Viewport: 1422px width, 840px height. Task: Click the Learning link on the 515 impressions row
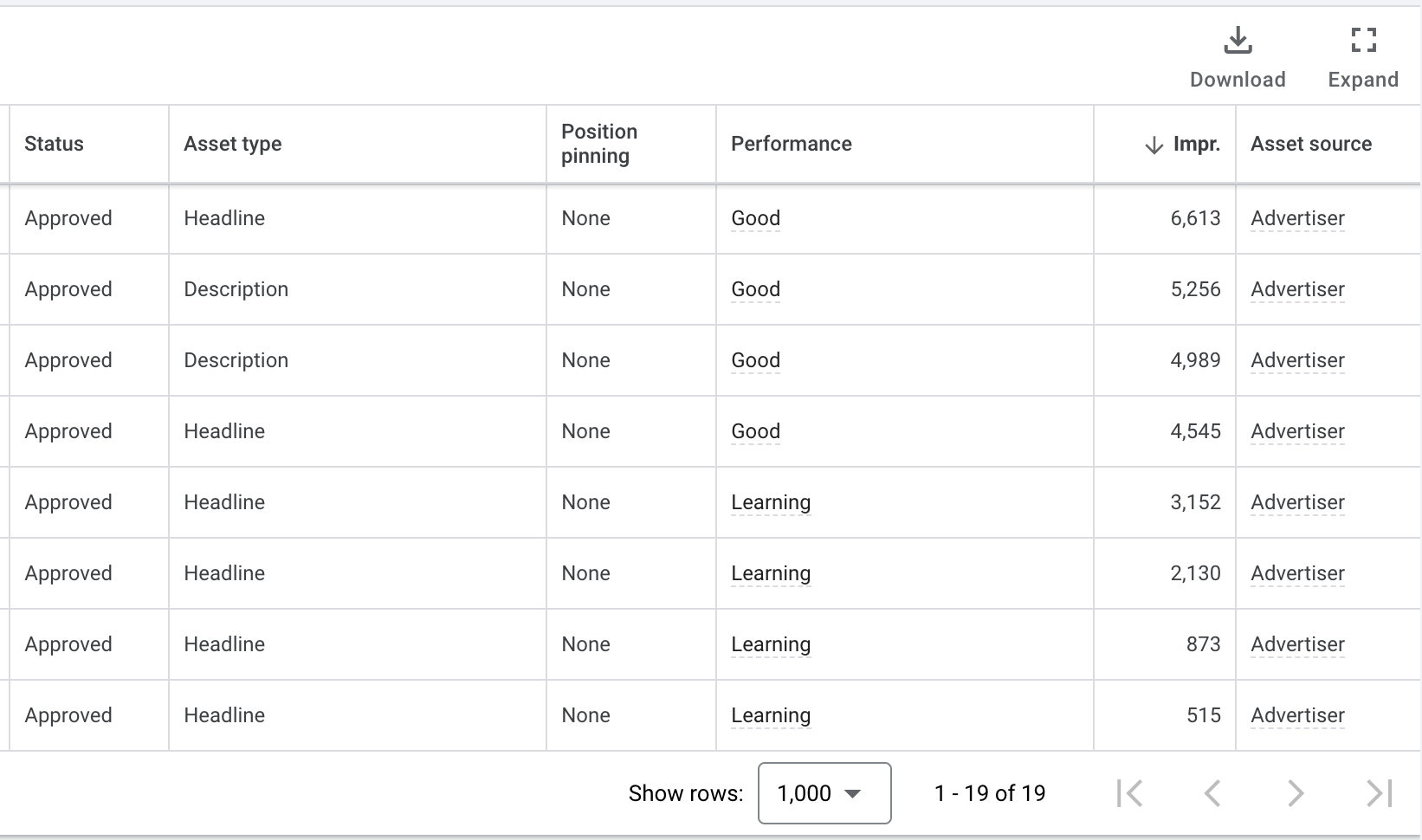coord(770,715)
